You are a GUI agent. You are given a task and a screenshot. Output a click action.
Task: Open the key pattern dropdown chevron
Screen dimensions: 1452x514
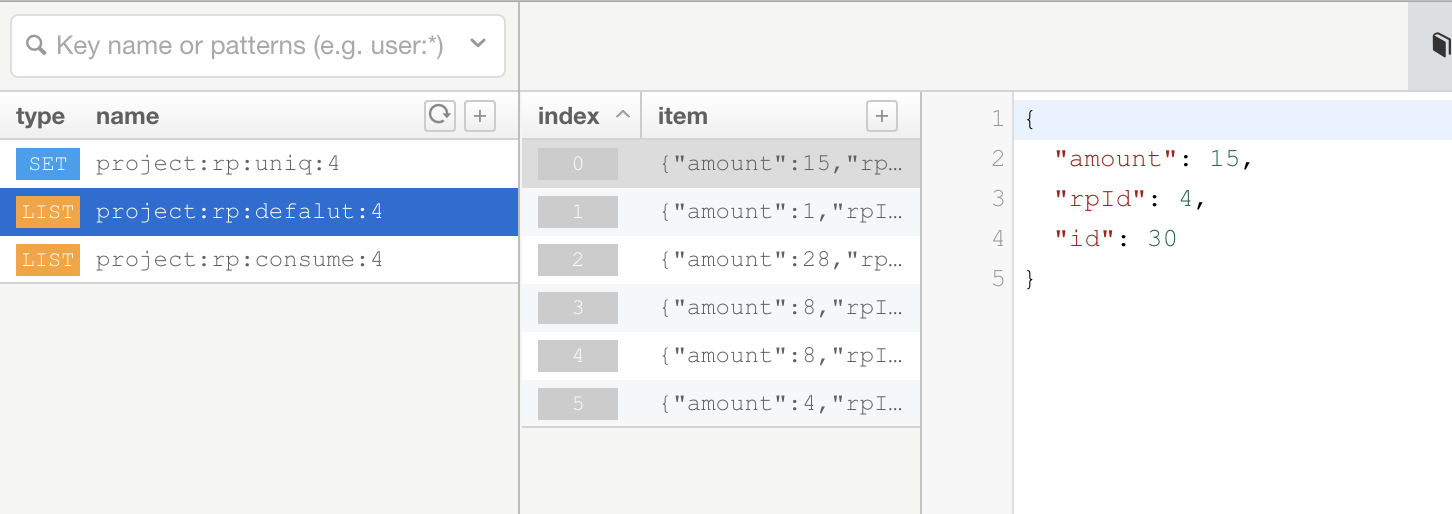pos(477,44)
